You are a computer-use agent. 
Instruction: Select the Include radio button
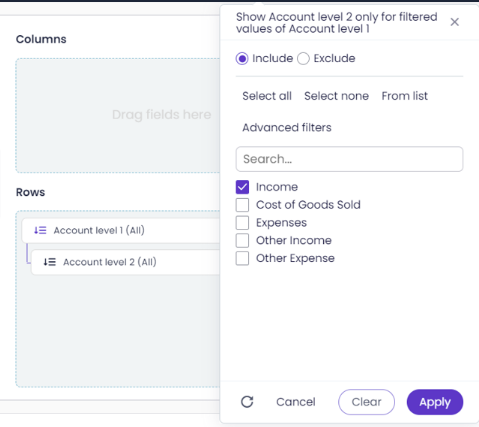242,59
